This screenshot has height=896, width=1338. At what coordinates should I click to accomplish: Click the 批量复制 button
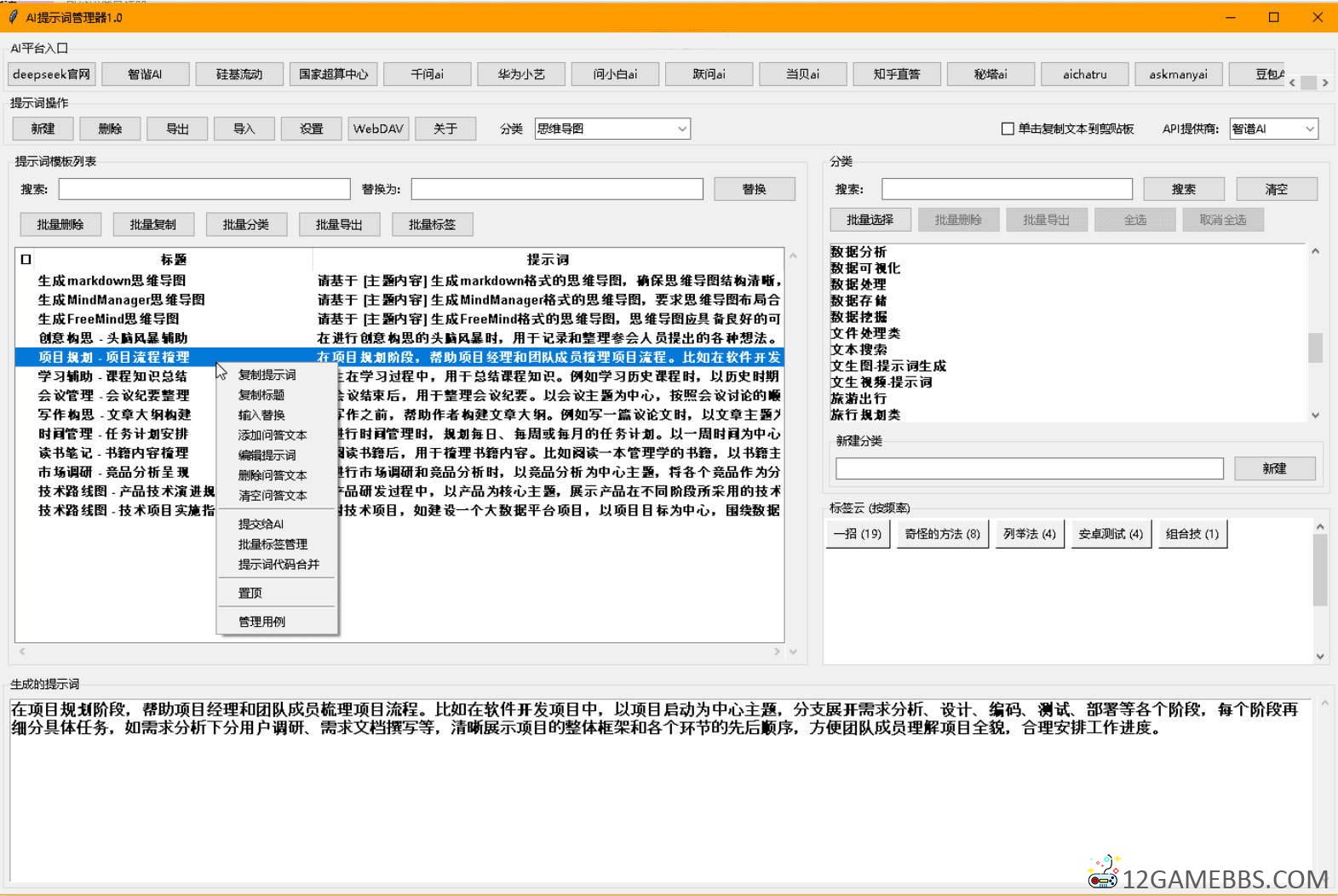[153, 225]
